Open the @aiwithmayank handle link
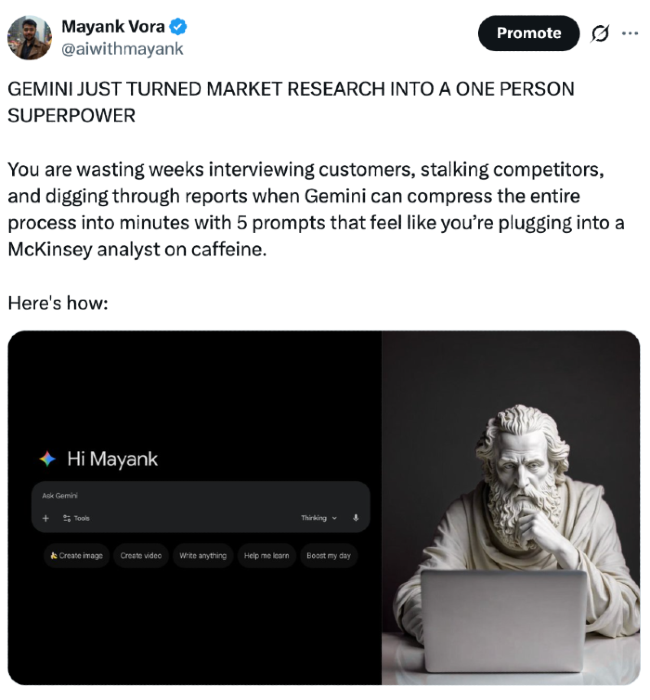Image resolution: width=650 pixels, height=700 pixels. (x=122, y=49)
